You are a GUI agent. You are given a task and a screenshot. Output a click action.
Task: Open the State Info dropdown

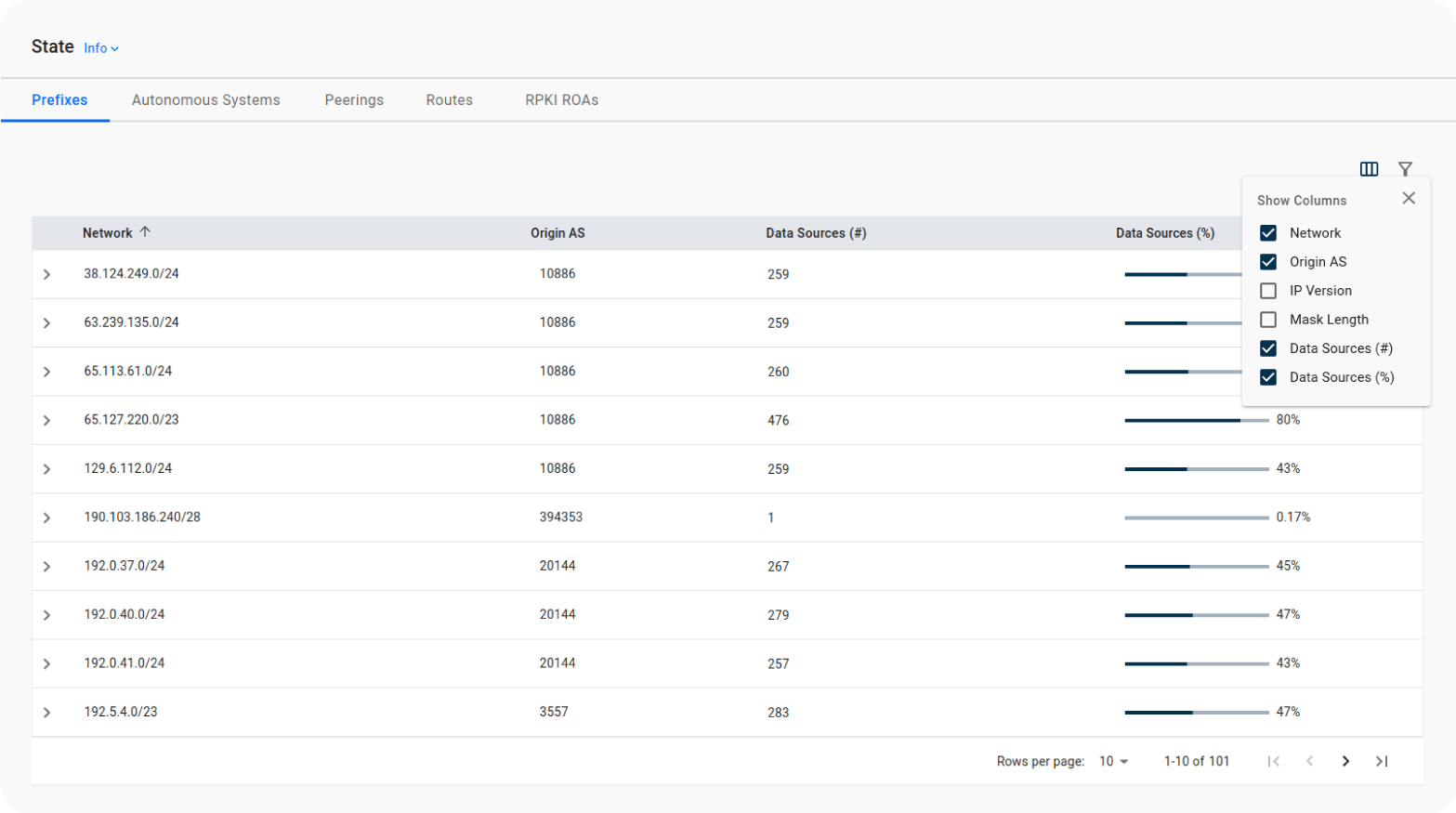[x=101, y=48]
